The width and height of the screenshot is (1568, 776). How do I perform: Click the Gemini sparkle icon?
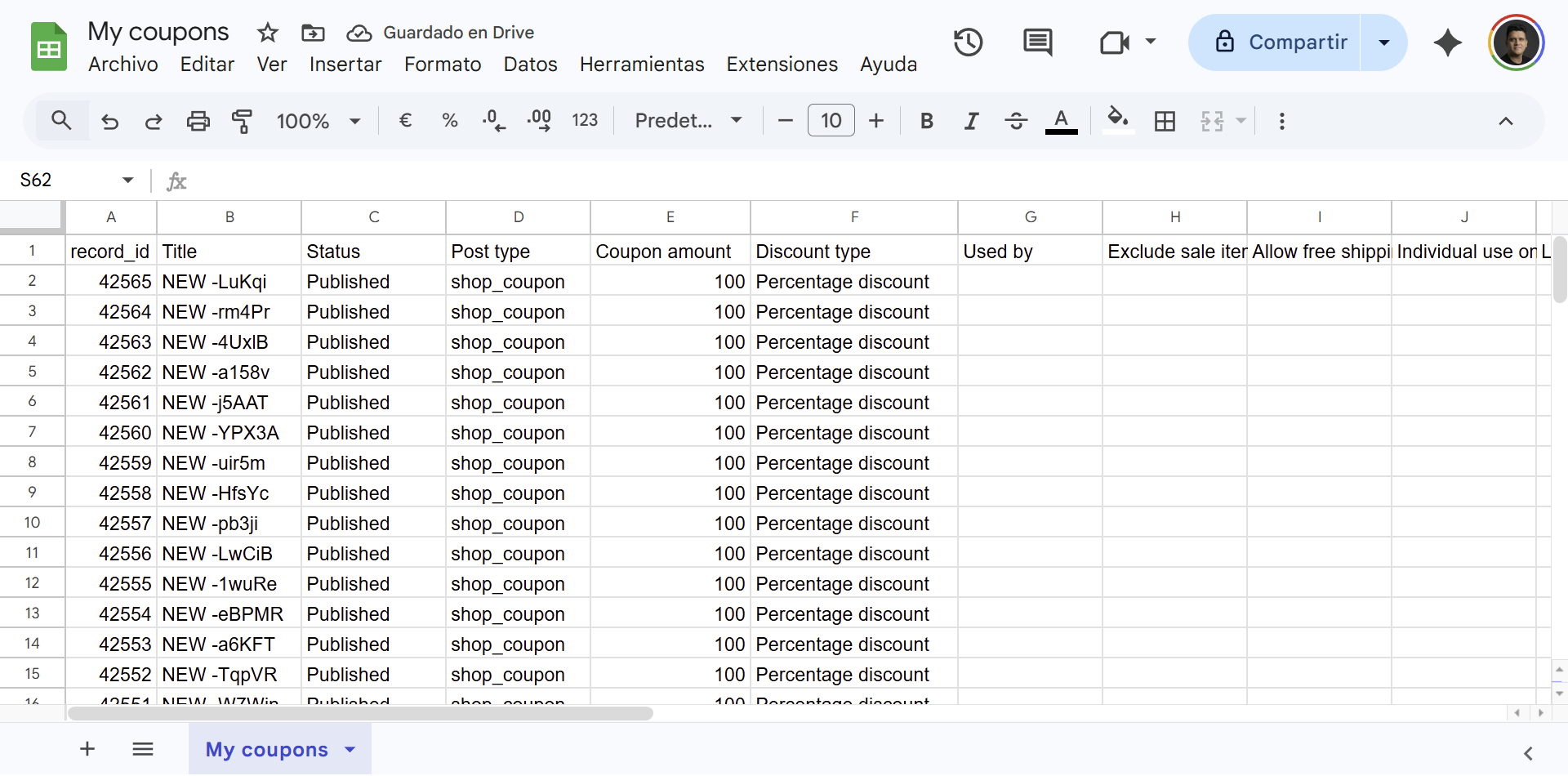tap(1447, 42)
